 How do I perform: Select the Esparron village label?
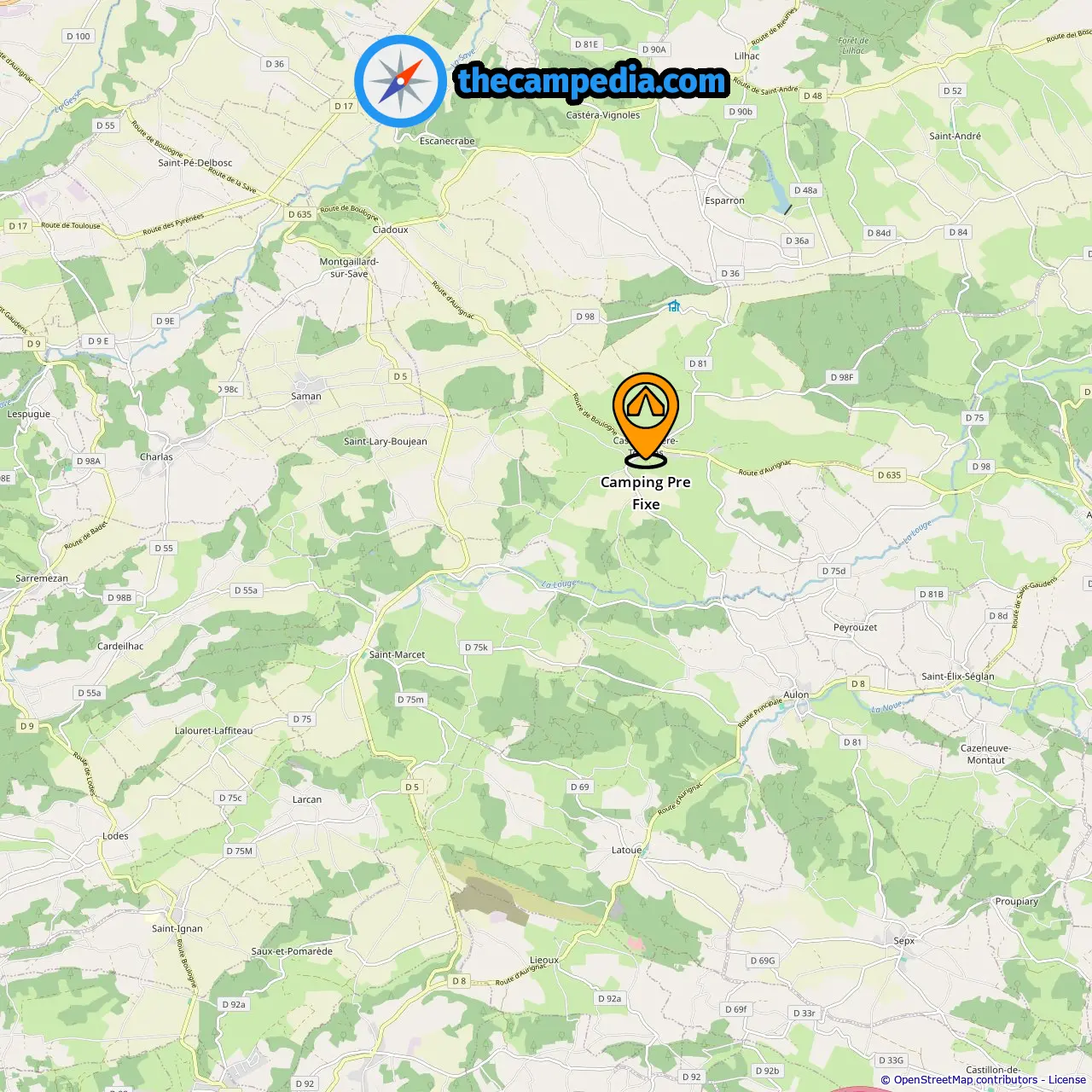click(724, 201)
